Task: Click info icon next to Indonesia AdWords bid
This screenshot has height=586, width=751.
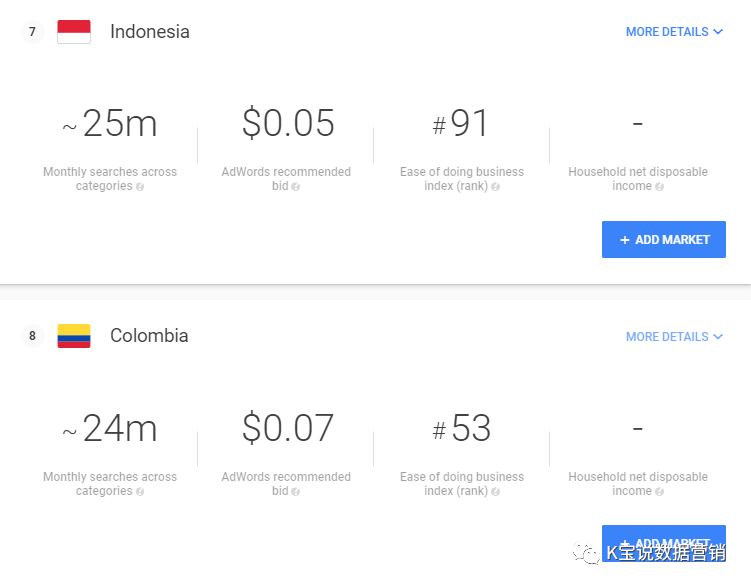Action: [295, 187]
